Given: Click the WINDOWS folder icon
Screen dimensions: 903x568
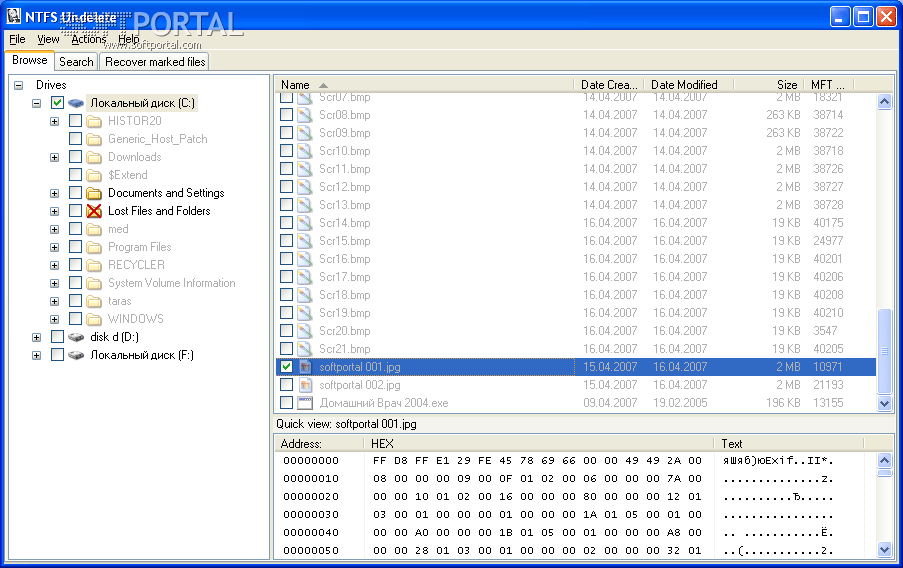Looking at the screenshot, I should 94,319.
